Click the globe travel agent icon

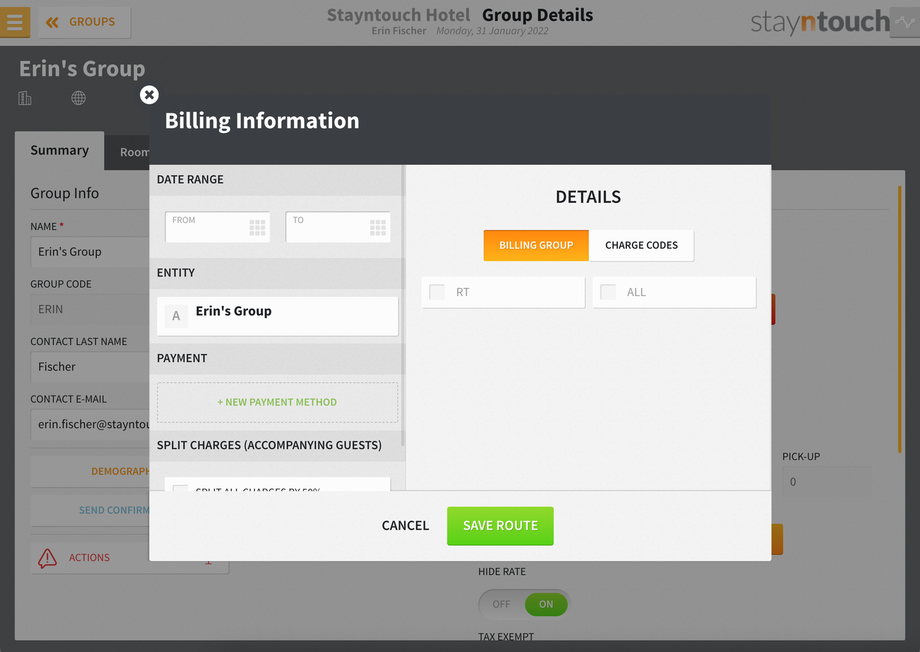click(x=79, y=98)
